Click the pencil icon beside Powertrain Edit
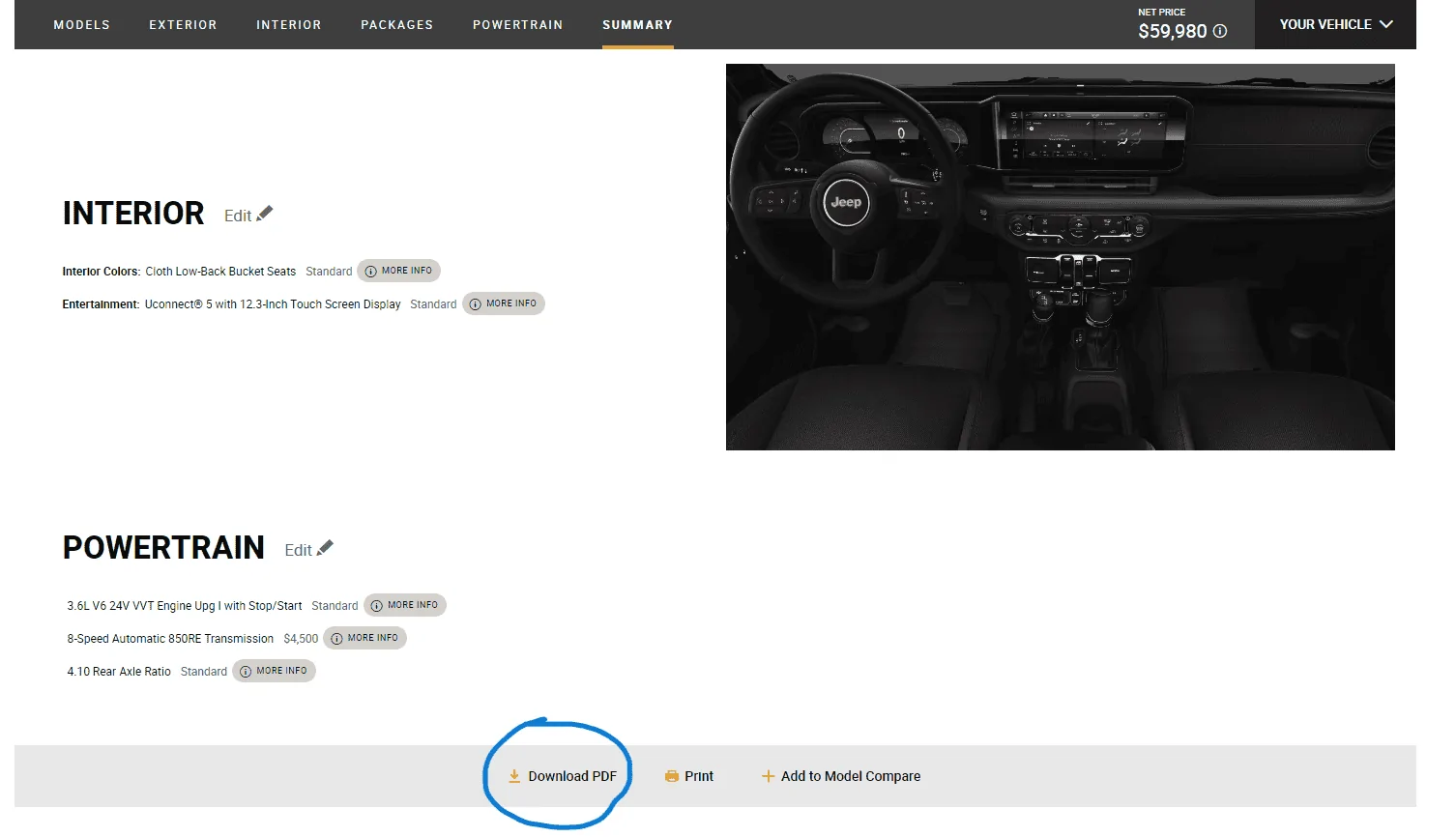 (325, 548)
